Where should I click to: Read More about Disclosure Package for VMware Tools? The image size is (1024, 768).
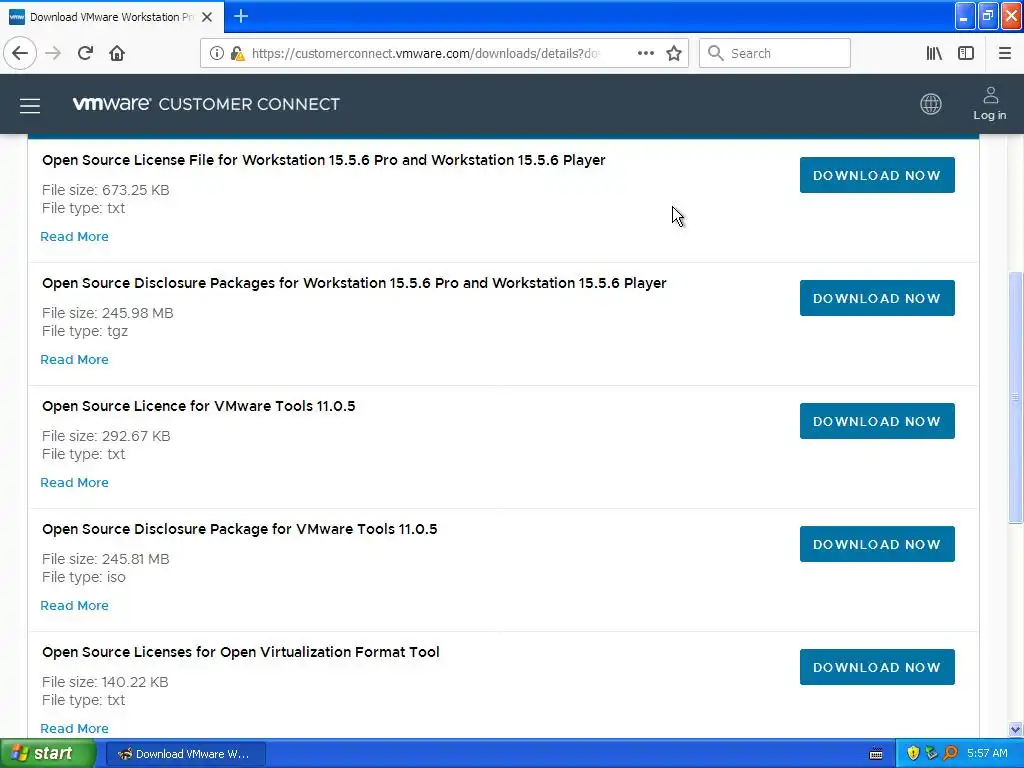74,605
